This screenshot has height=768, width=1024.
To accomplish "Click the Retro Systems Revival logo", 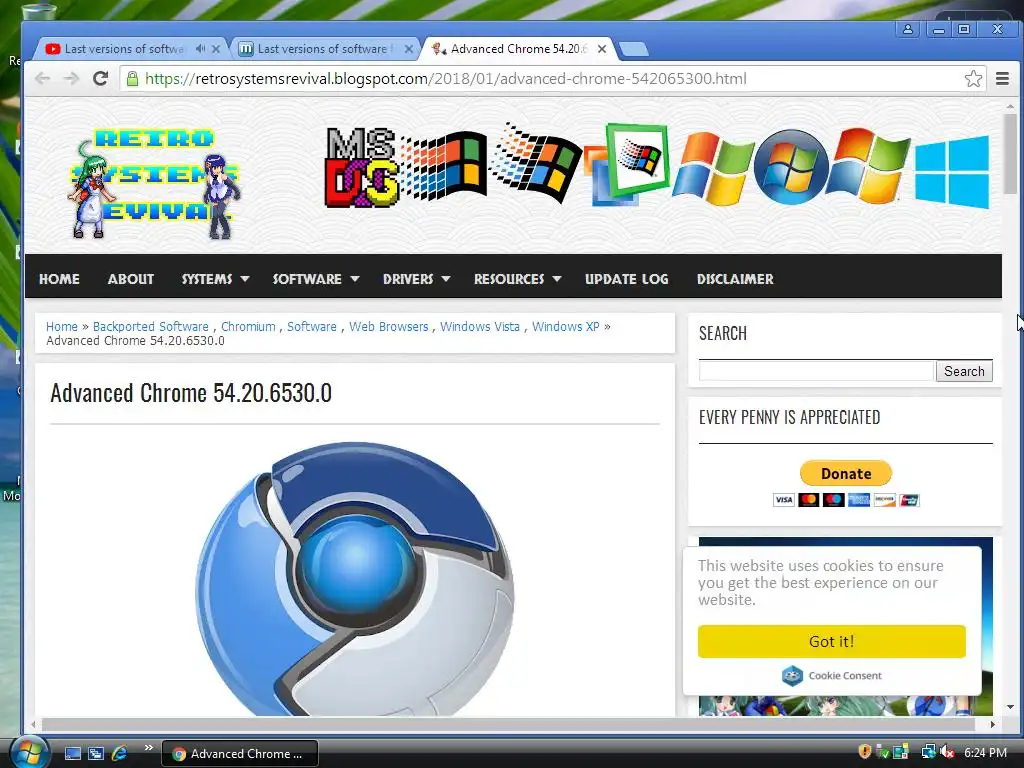I will click(x=155, y=183).
